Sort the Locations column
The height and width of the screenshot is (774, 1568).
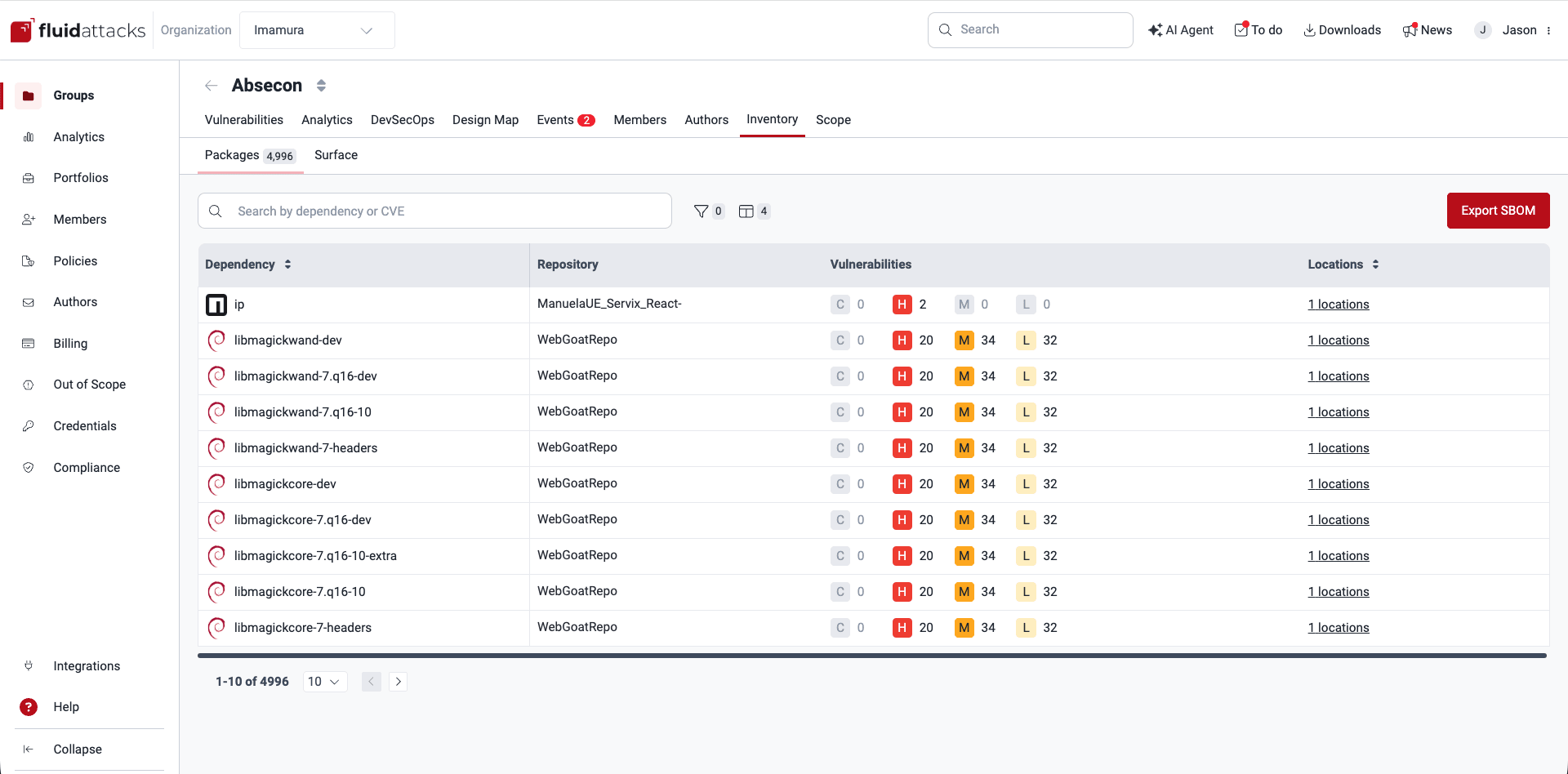pos(1376,264)
